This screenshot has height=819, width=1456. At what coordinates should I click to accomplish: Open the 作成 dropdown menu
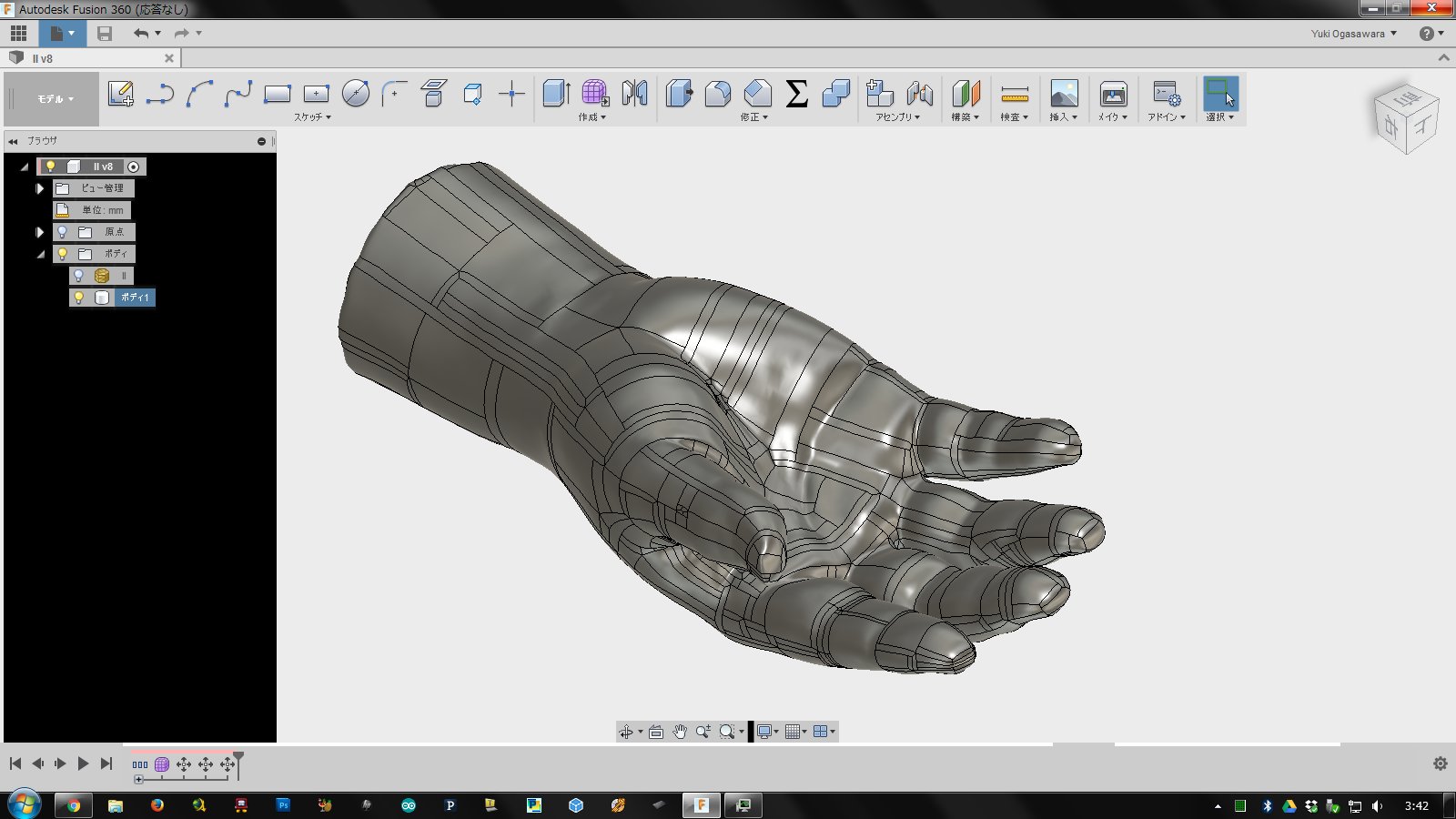(592, 117)
